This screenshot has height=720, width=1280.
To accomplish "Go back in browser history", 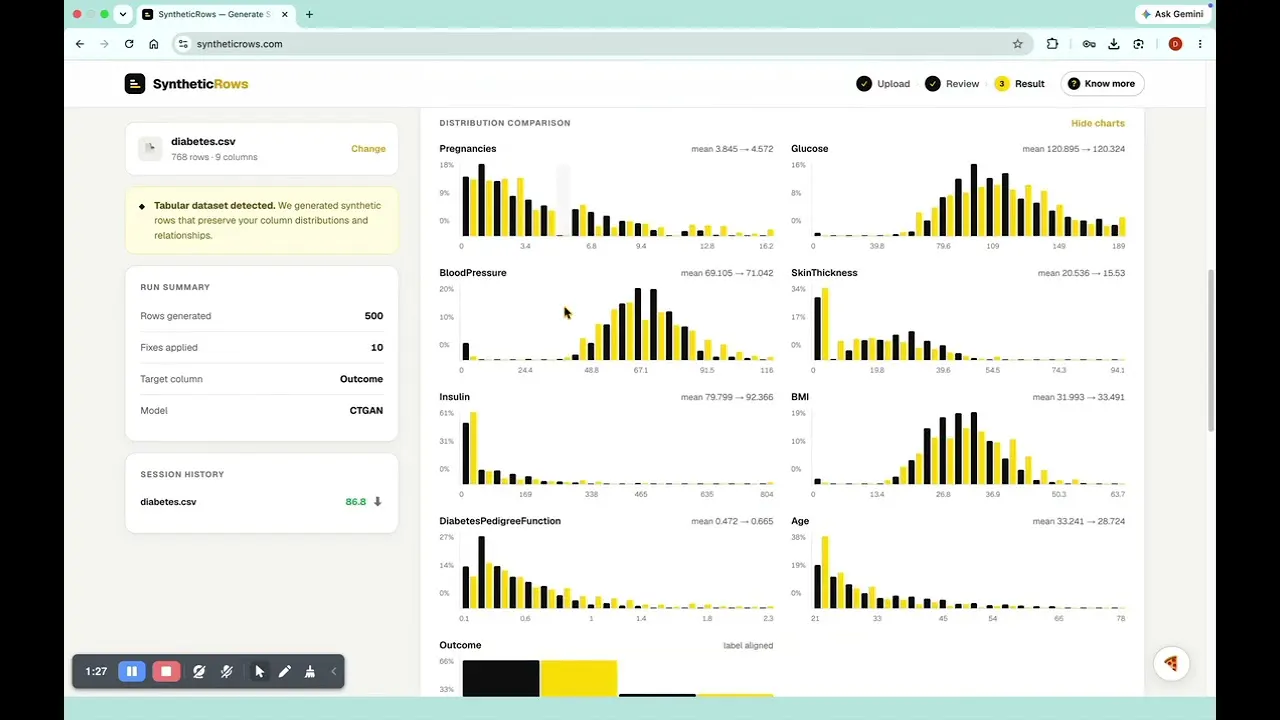I will (x=80, y=44).
